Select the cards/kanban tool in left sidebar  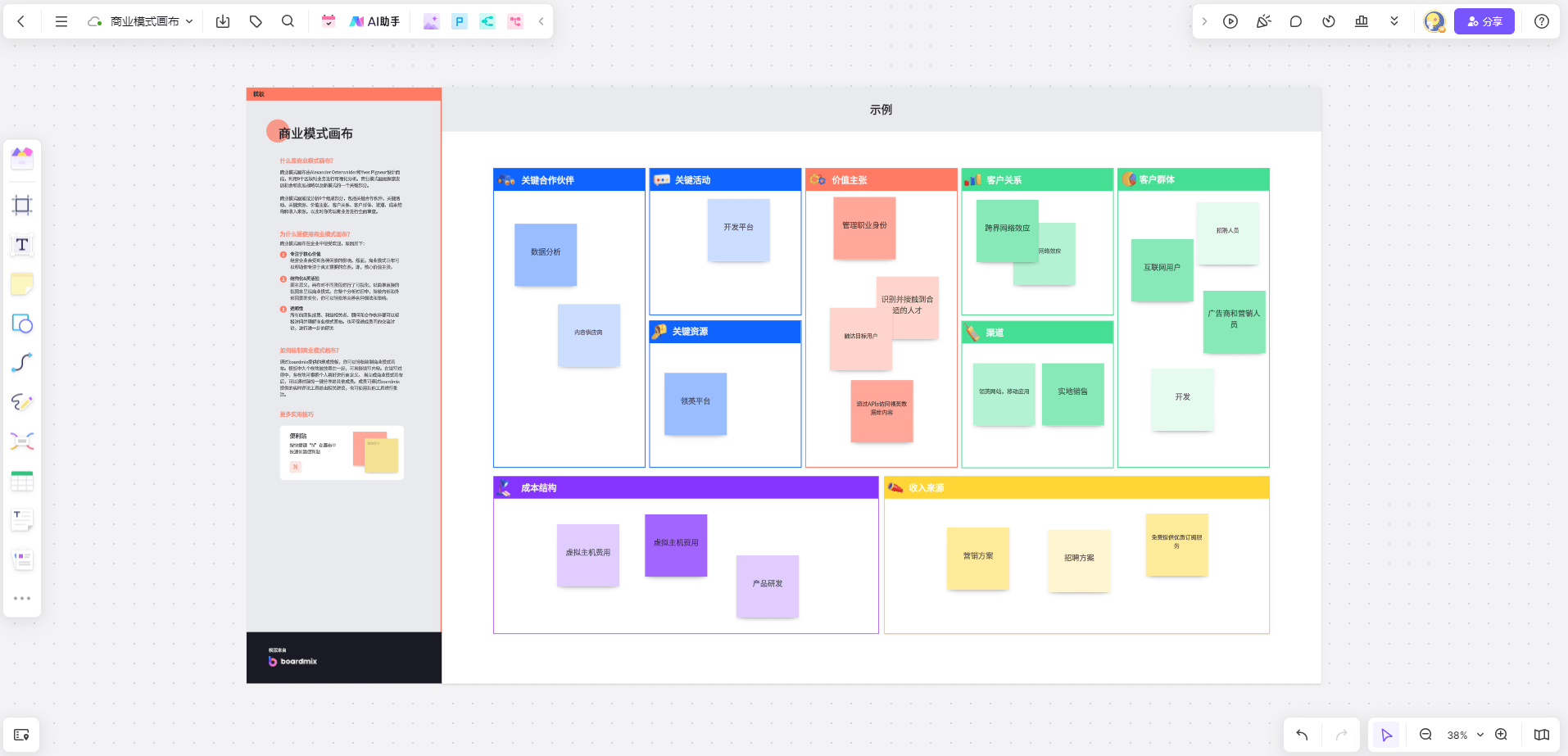coord(22,560)
